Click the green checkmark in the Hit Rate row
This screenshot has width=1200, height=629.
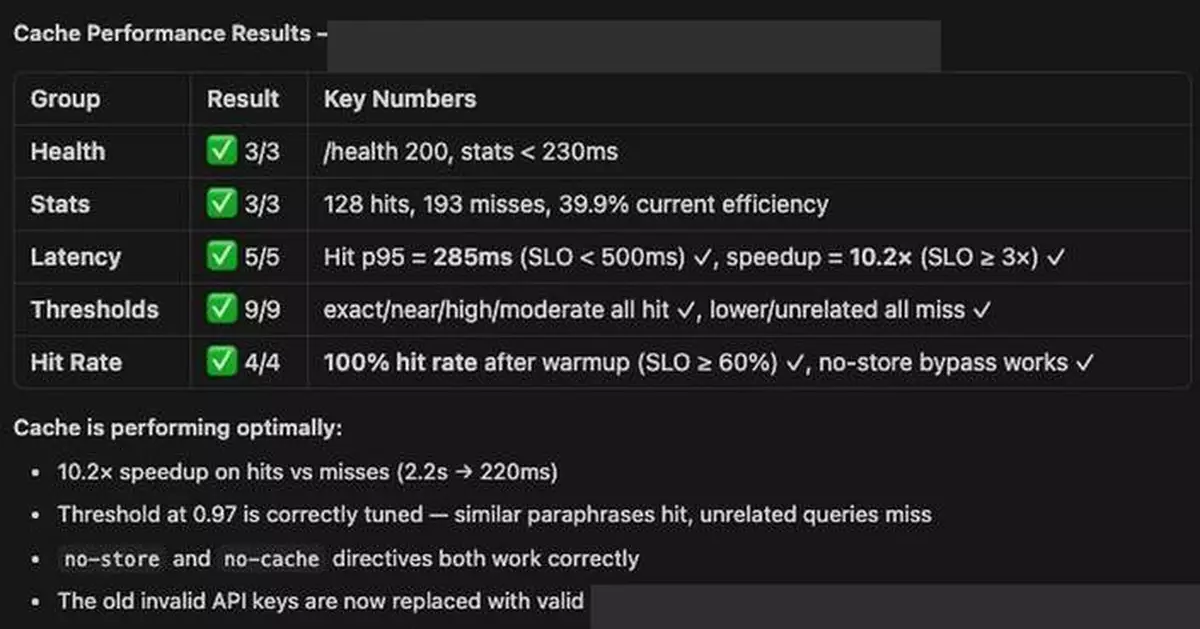click(221, 362)
